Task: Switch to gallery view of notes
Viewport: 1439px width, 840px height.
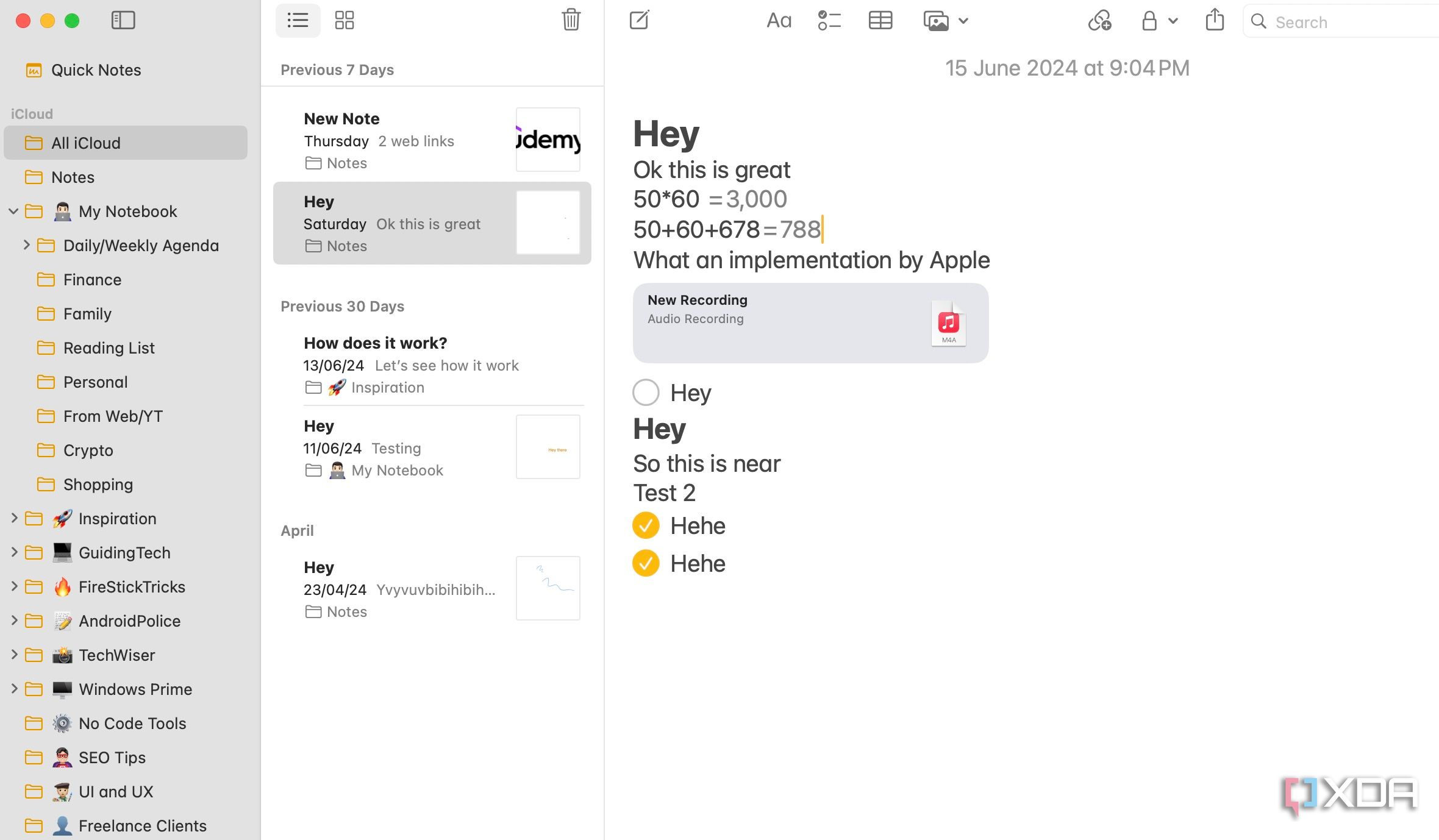Action: [x=345, y=20]
